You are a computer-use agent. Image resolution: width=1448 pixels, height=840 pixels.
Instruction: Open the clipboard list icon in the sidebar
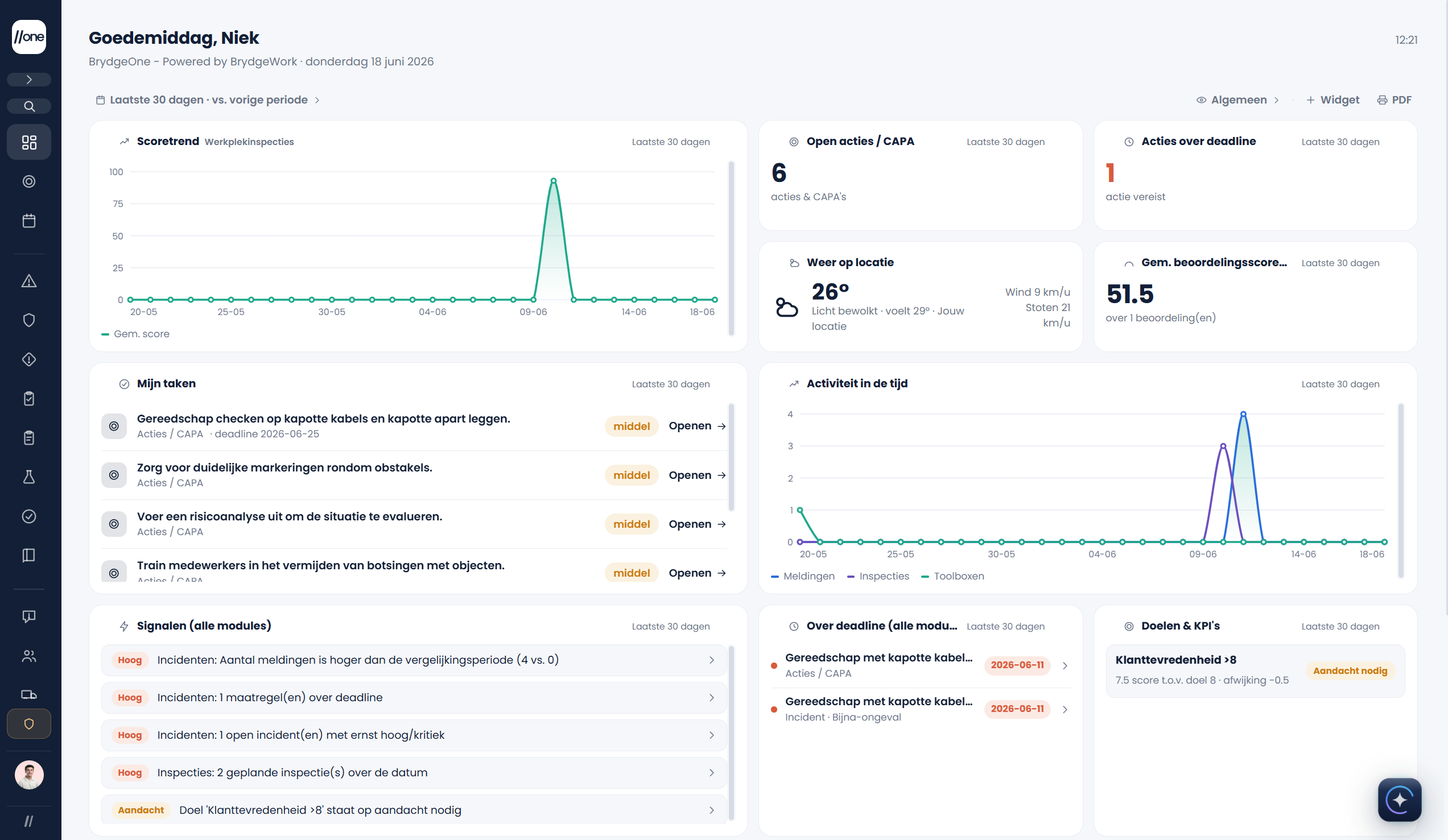28,438
